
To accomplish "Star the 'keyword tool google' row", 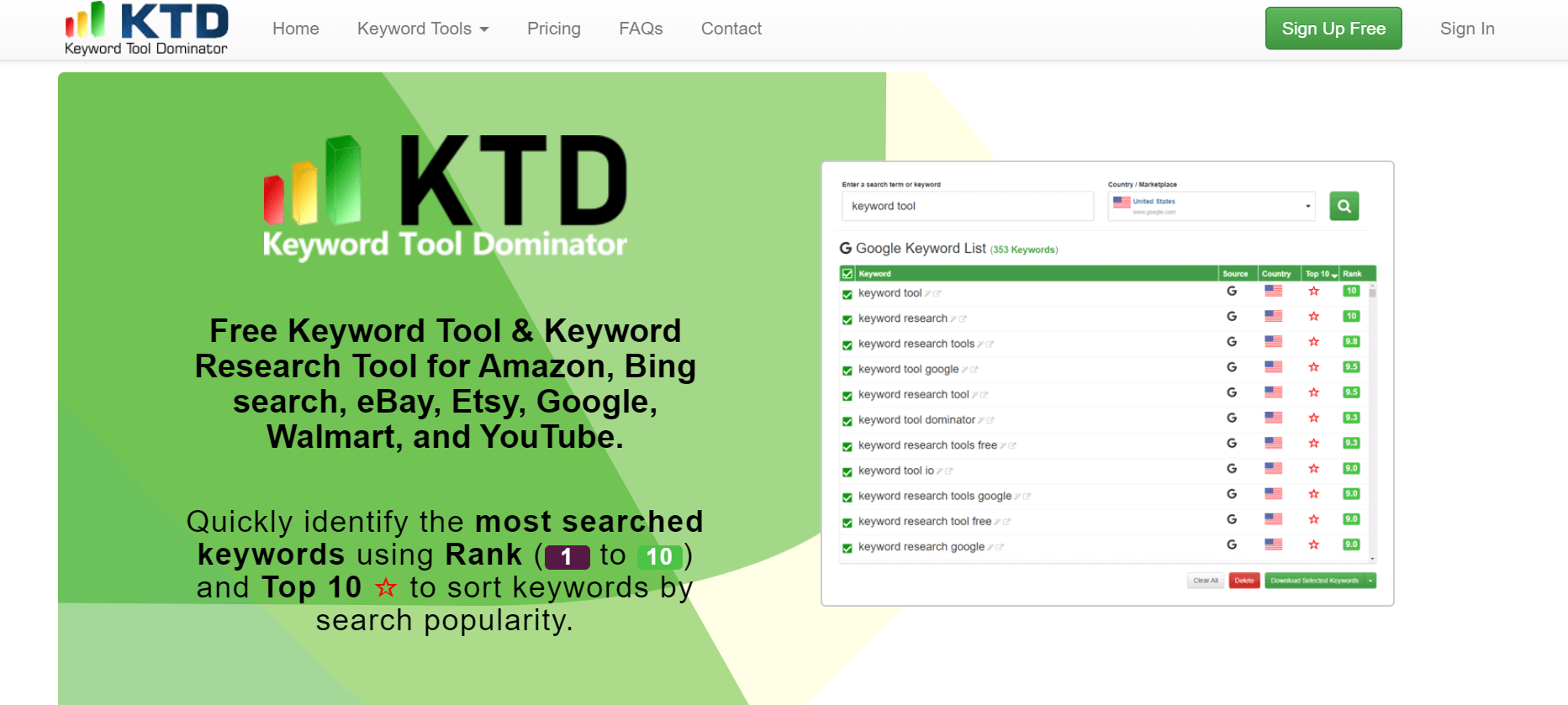I will point(1314,367).
